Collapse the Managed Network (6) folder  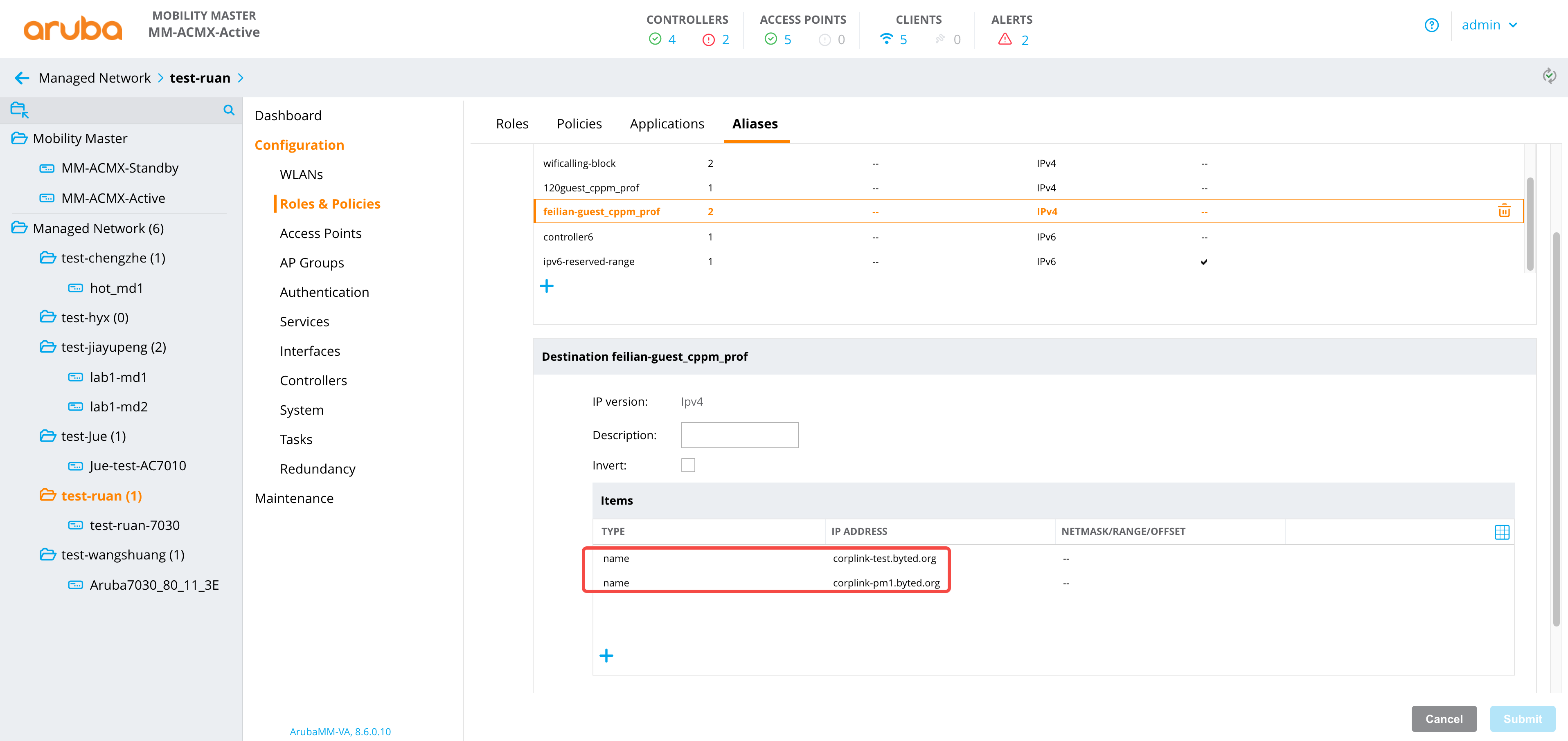coord(20,228)
